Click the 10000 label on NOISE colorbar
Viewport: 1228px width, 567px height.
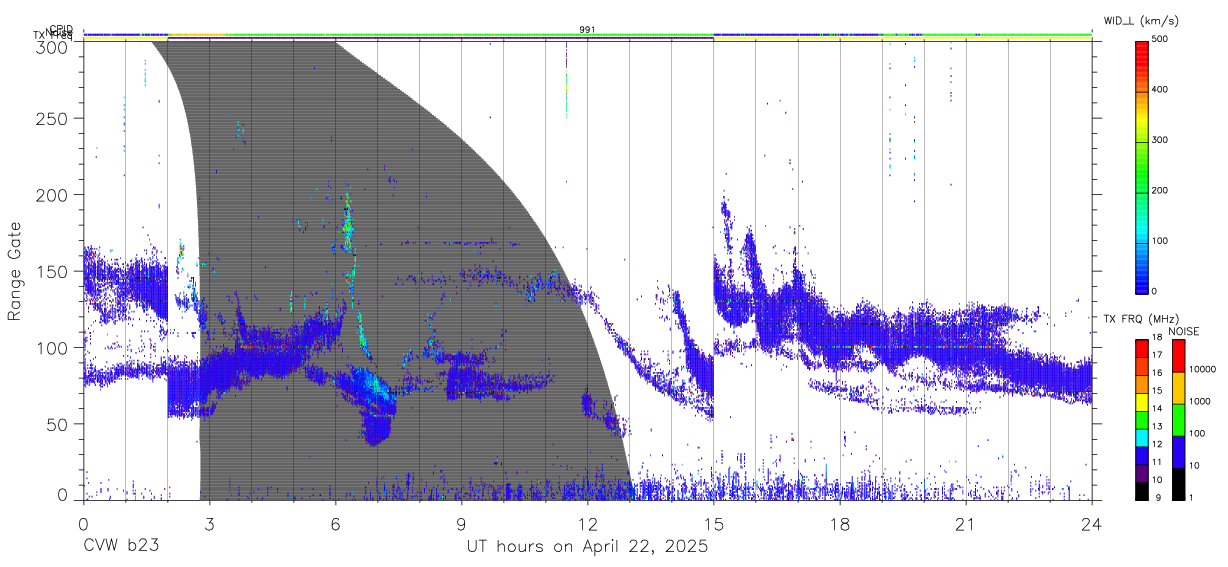coord(1202,370)
